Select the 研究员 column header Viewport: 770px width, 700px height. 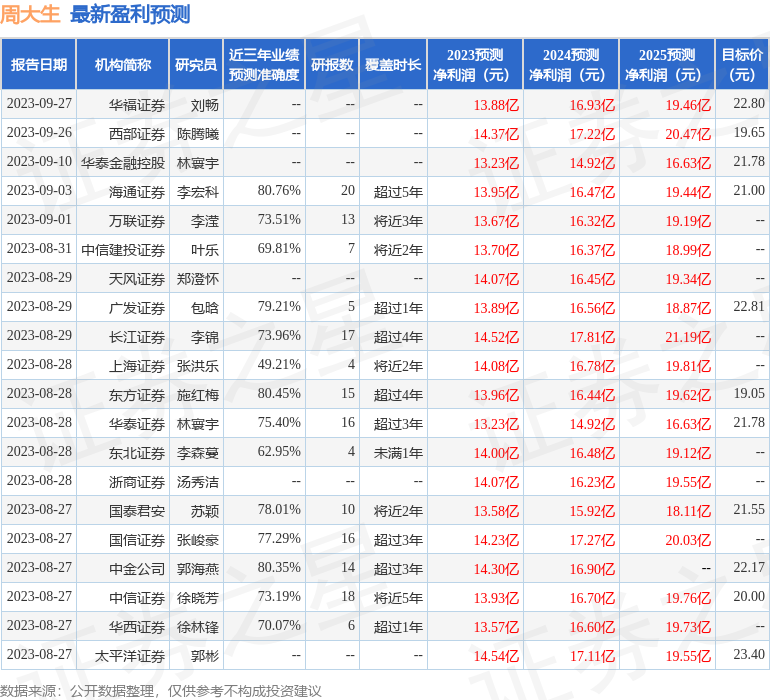click(x=196, y=65)
